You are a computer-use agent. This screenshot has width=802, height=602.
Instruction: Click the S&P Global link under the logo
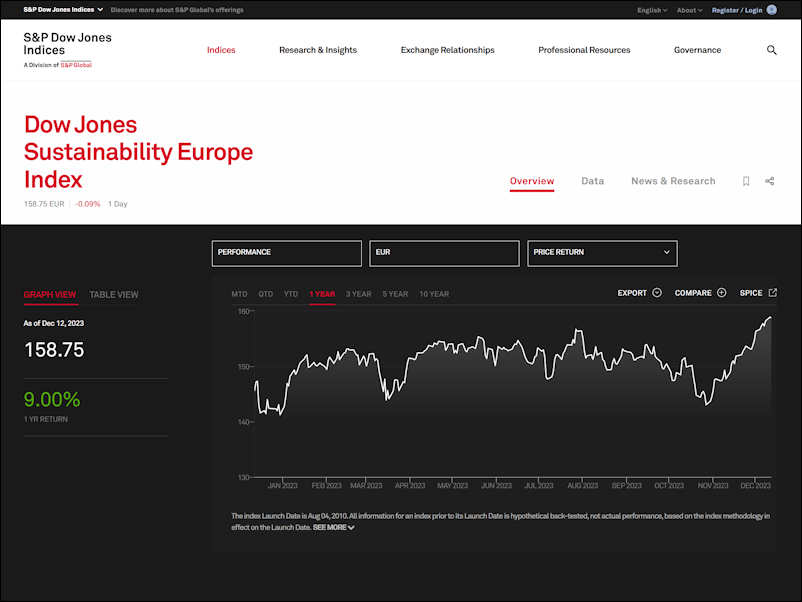(76, 65)
